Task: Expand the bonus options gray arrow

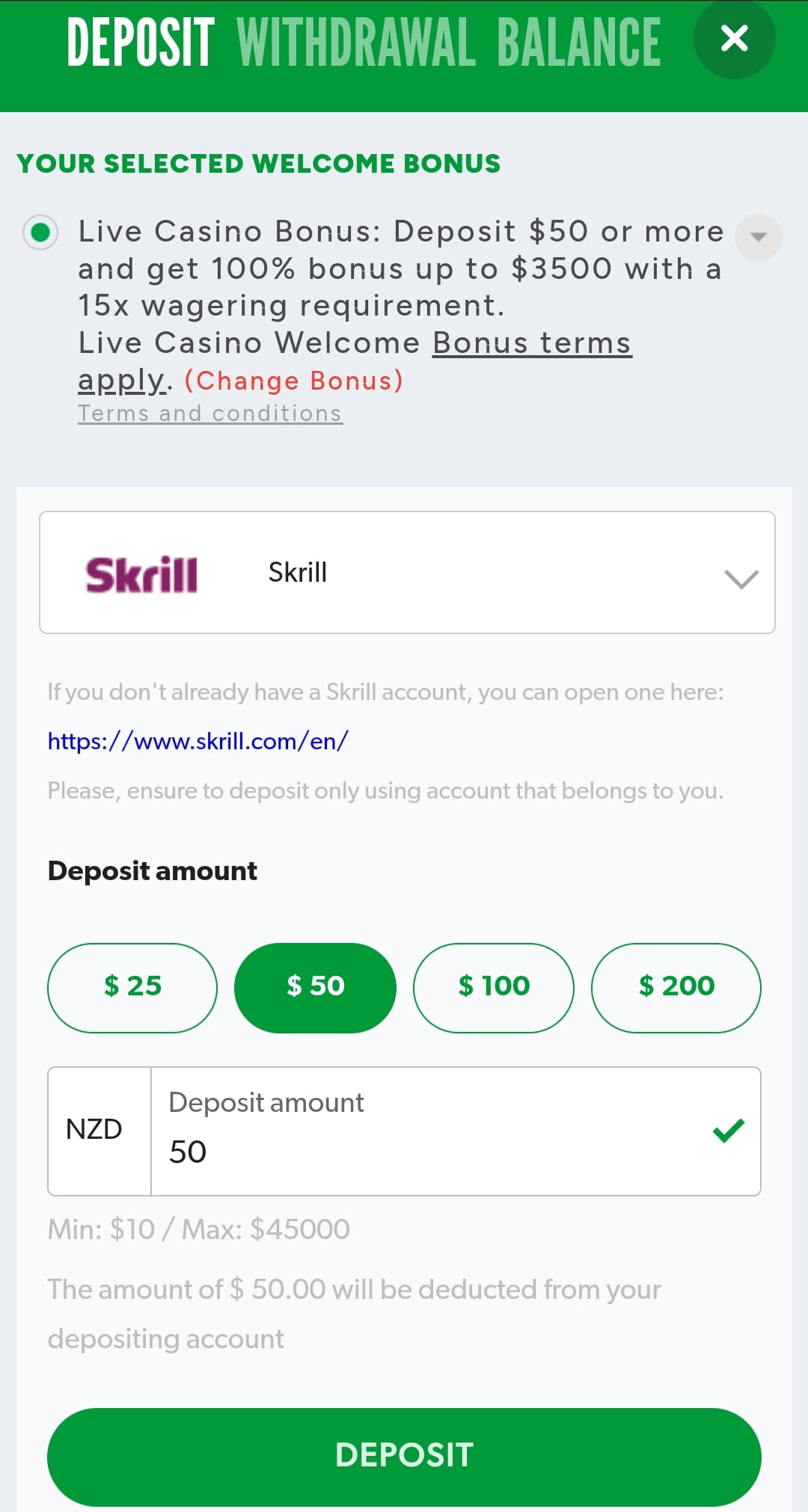Action: [x=758, y=237]
